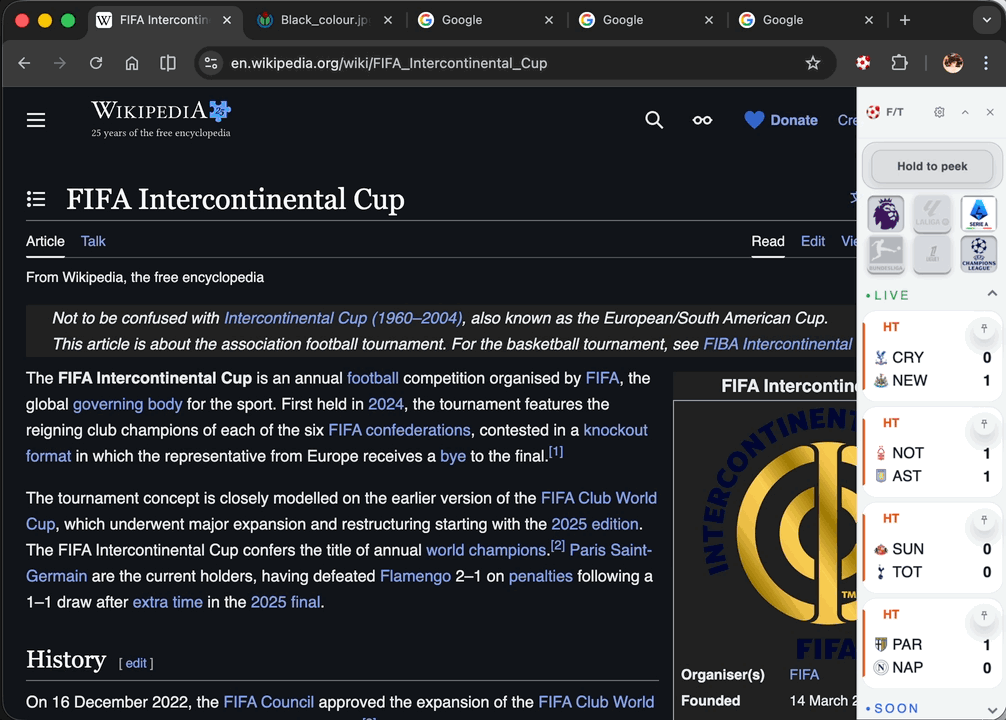Toggle the Serie A league filter
The image size is (1006, 720).
click(978, 214)
